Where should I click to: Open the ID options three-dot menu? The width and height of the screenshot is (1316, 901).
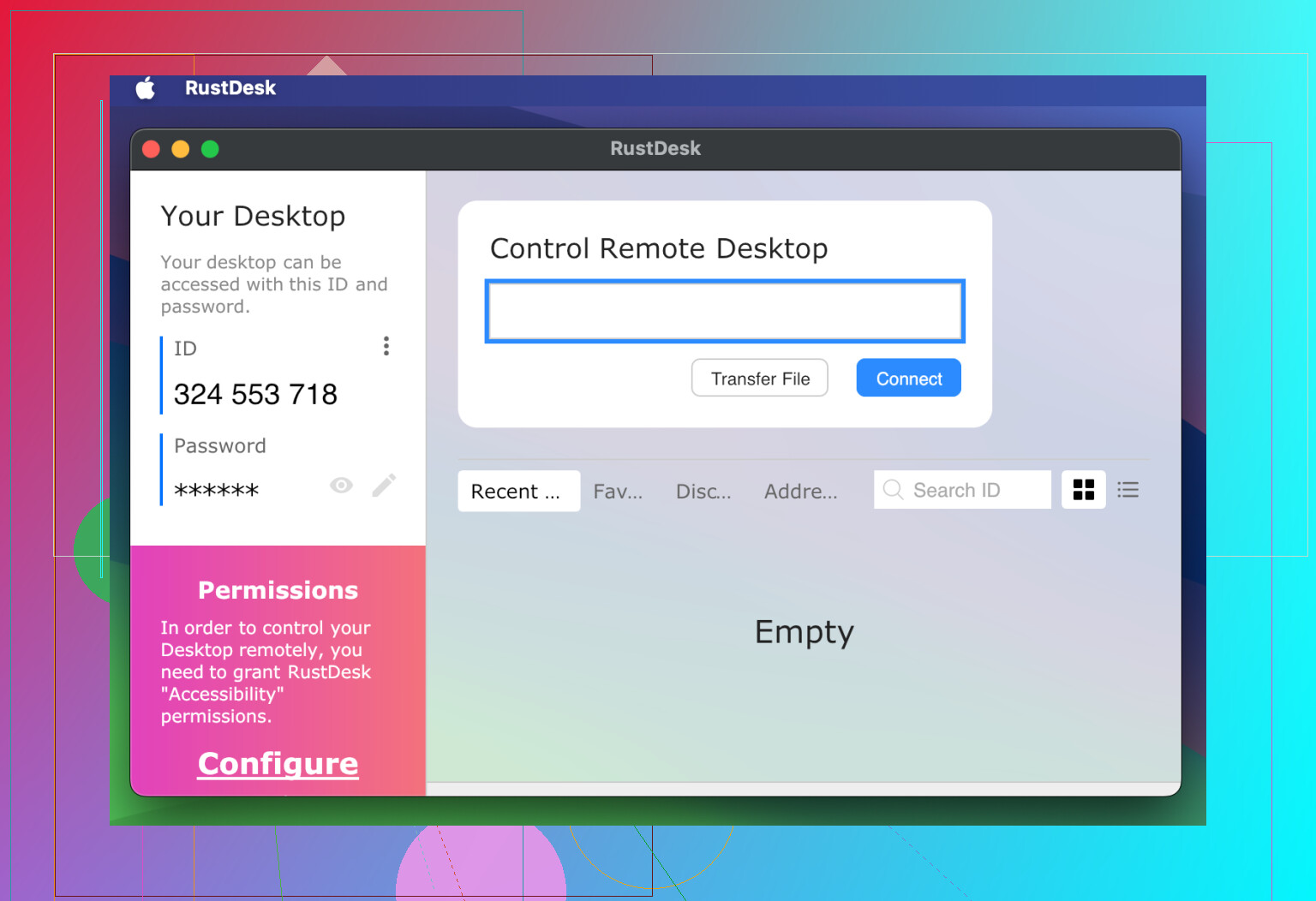point(386,346)
